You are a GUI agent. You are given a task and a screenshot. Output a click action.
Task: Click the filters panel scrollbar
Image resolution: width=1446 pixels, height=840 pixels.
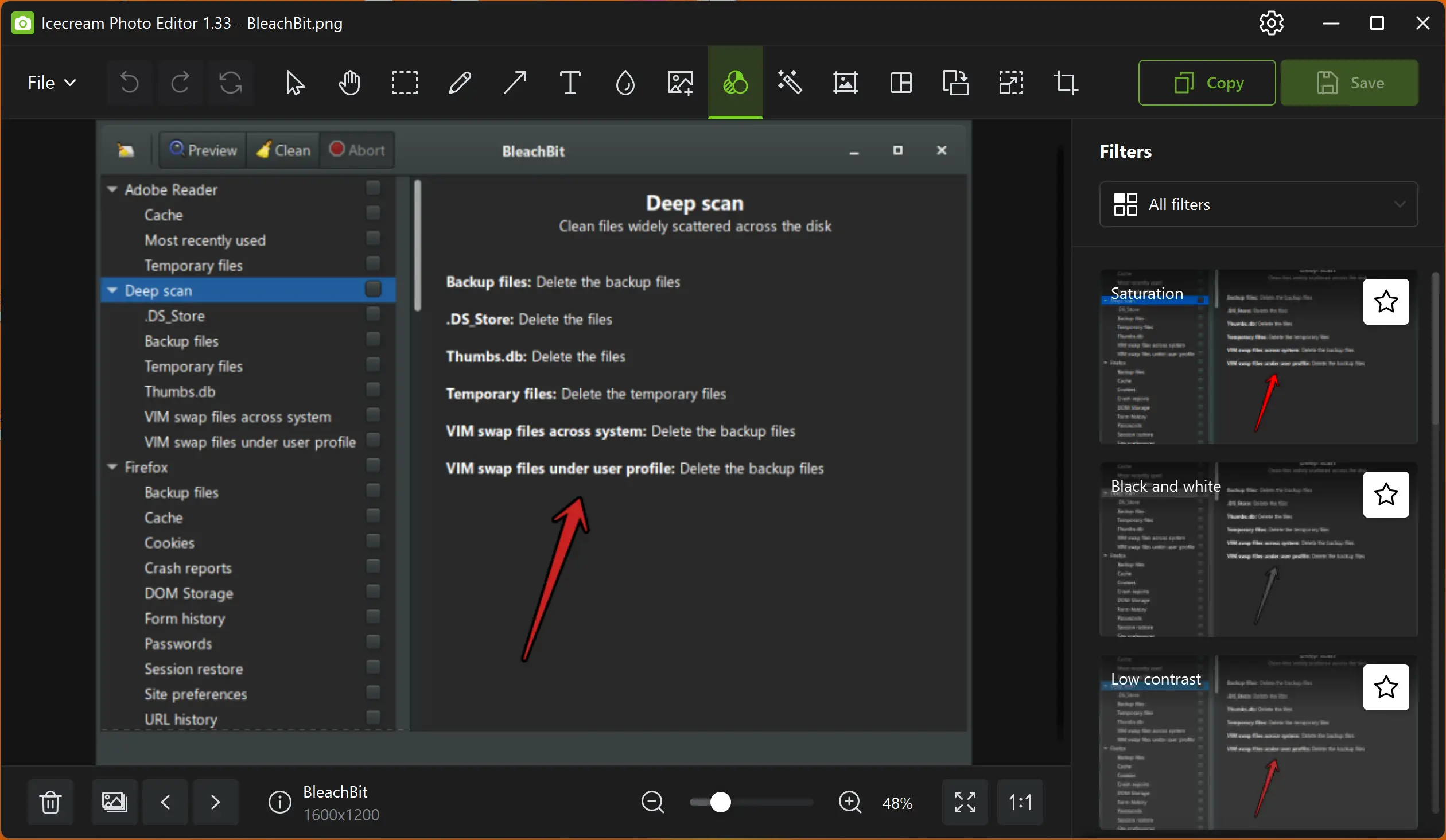(1436, 348)
